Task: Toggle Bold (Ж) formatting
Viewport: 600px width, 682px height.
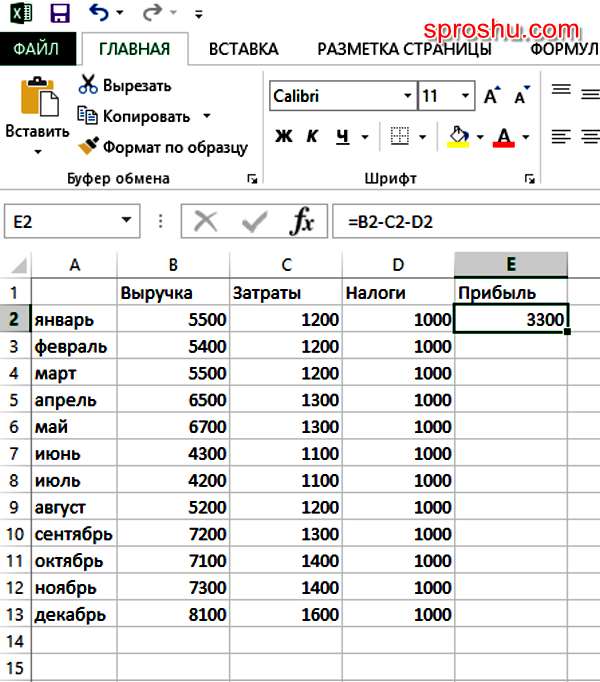Action: (284, 136)
